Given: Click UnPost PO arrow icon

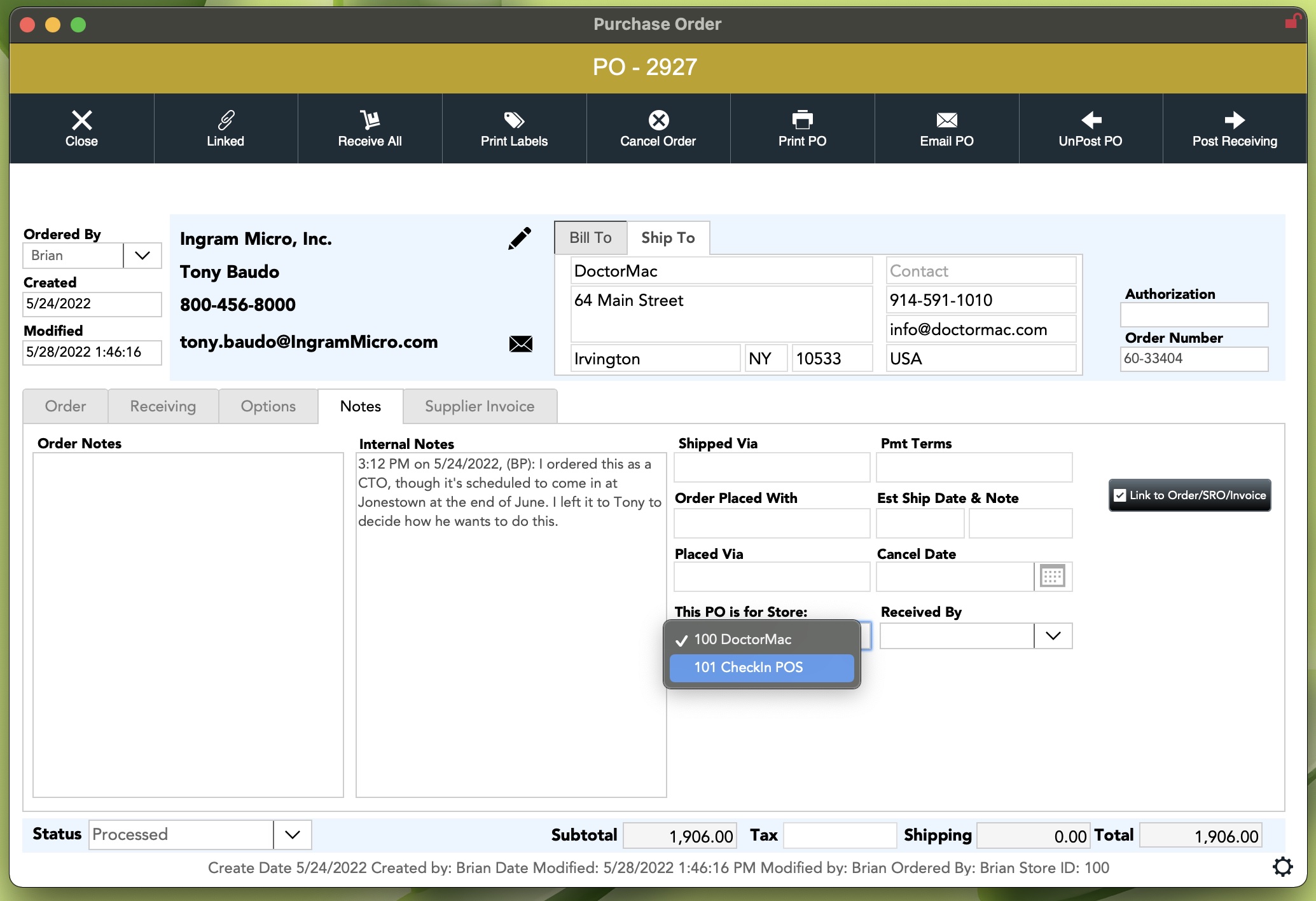Looking at the screenshot, I should point(1090,120).
